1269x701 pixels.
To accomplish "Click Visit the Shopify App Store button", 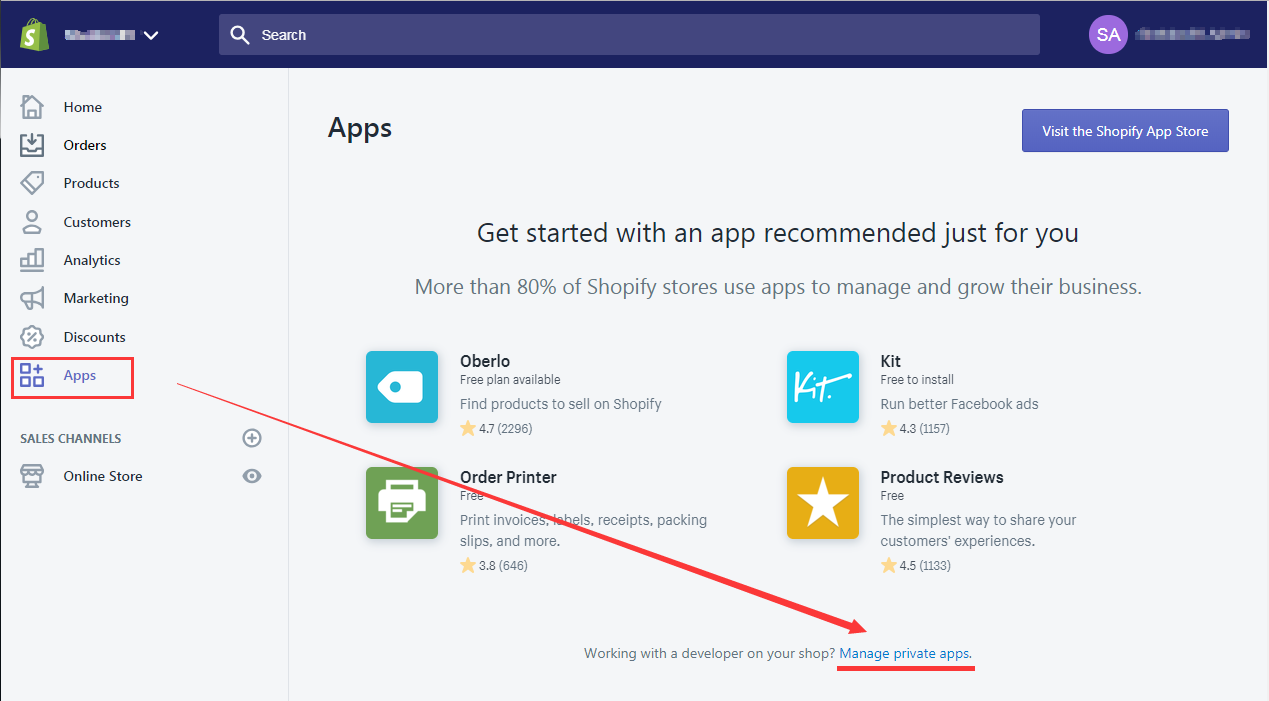I will point(1125,131).
